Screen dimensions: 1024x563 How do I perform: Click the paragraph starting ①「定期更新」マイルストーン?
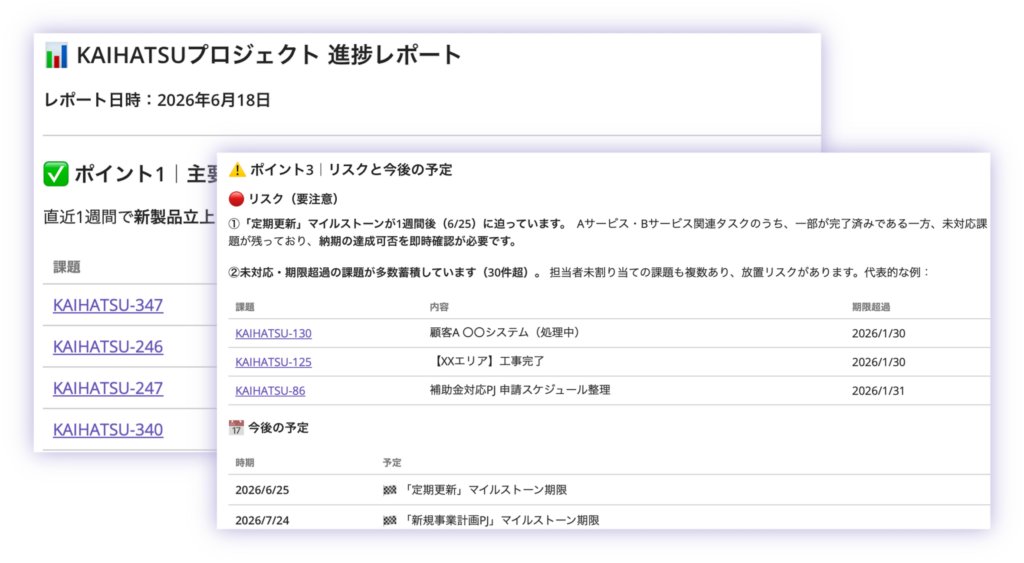pyautogui.click(x=607, y=233)
